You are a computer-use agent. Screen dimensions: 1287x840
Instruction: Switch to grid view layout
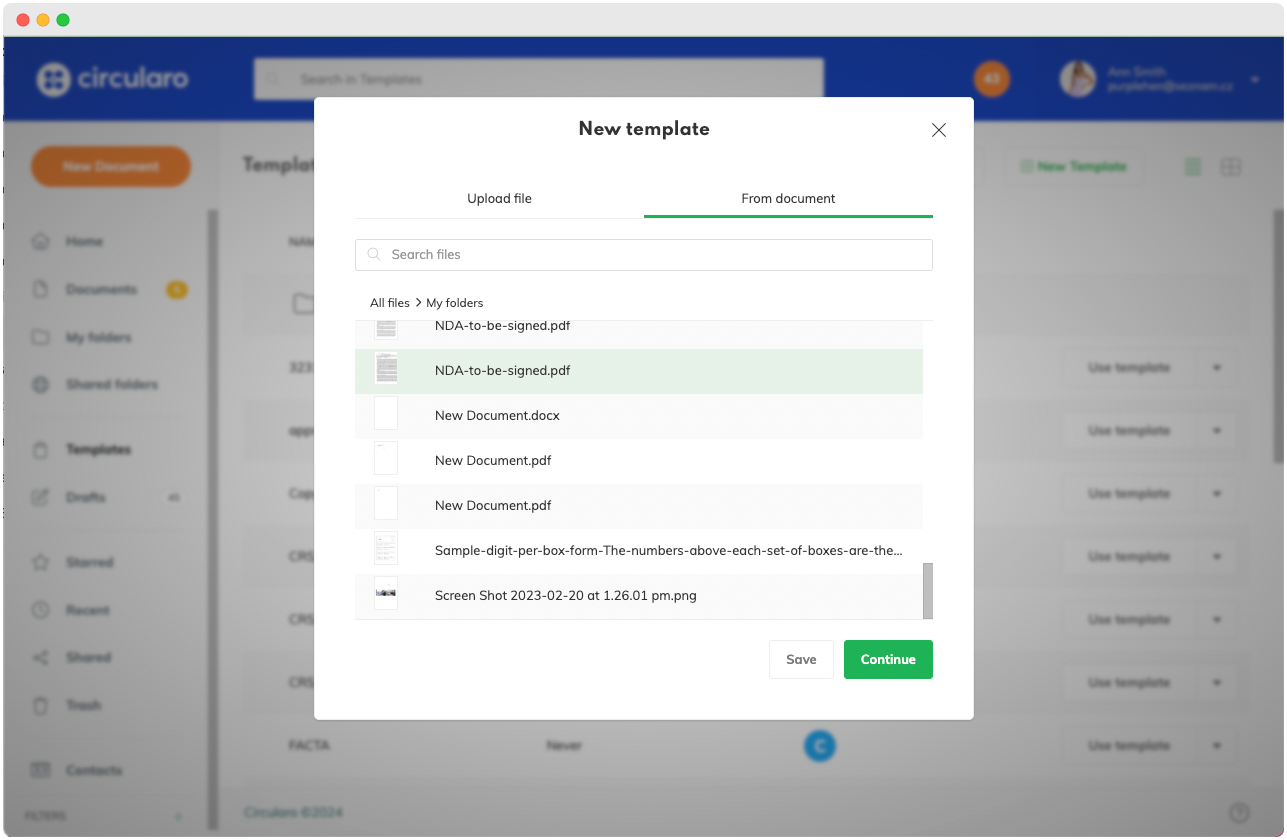coord(1231,167)
